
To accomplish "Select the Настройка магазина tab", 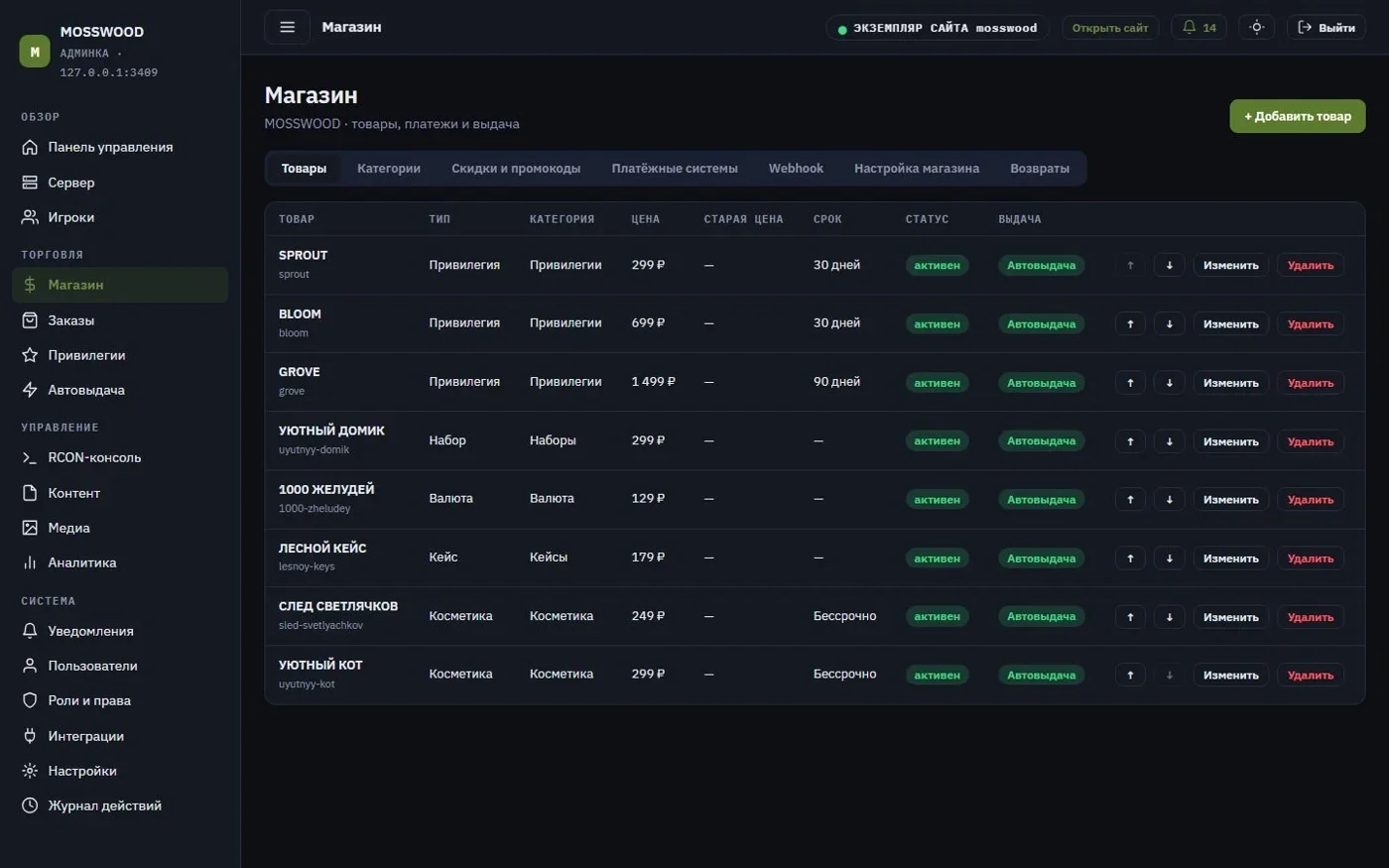I will coord(917,169).
